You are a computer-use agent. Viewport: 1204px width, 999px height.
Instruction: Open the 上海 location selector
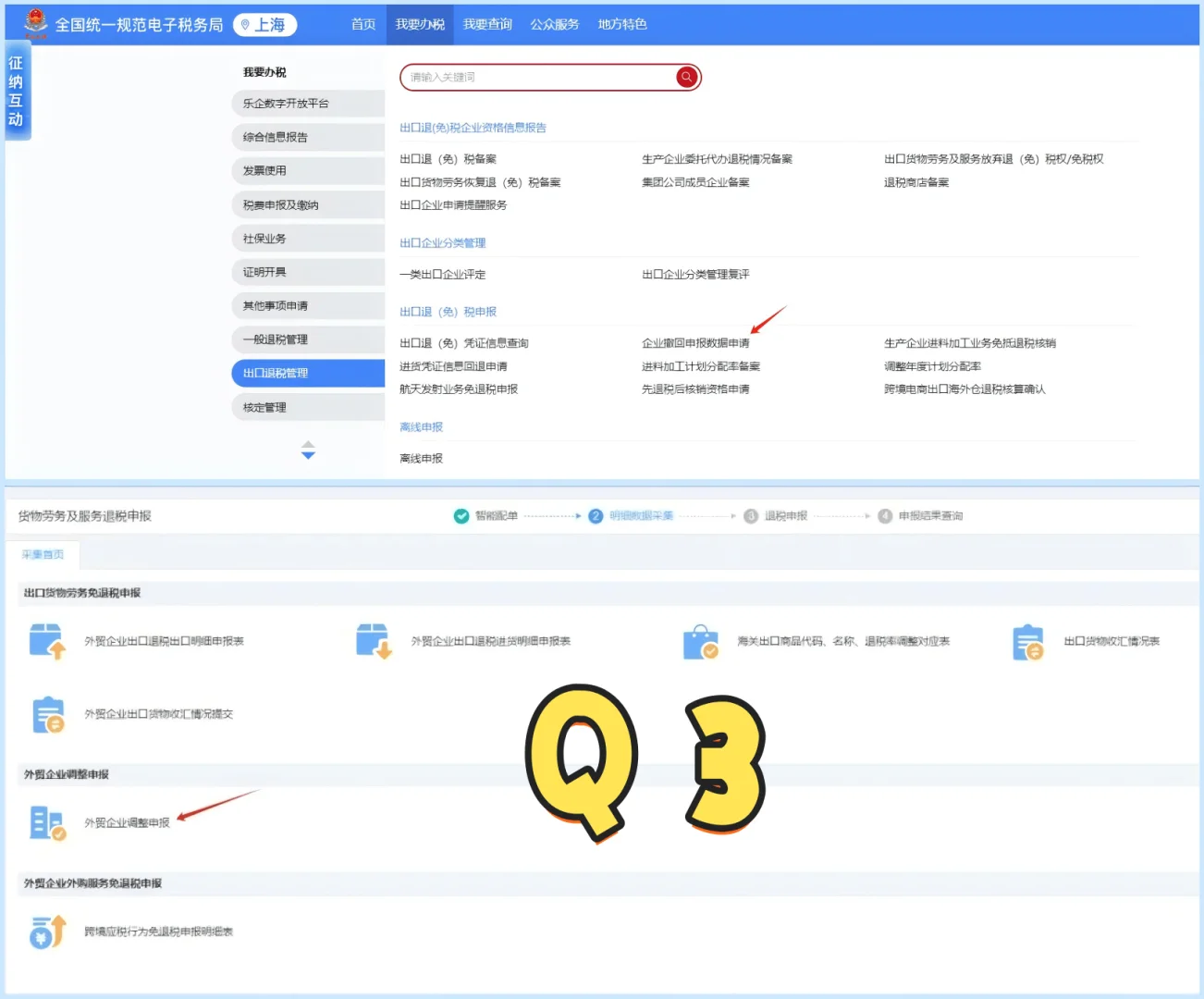pyautogui.click(x=264, y=24)
